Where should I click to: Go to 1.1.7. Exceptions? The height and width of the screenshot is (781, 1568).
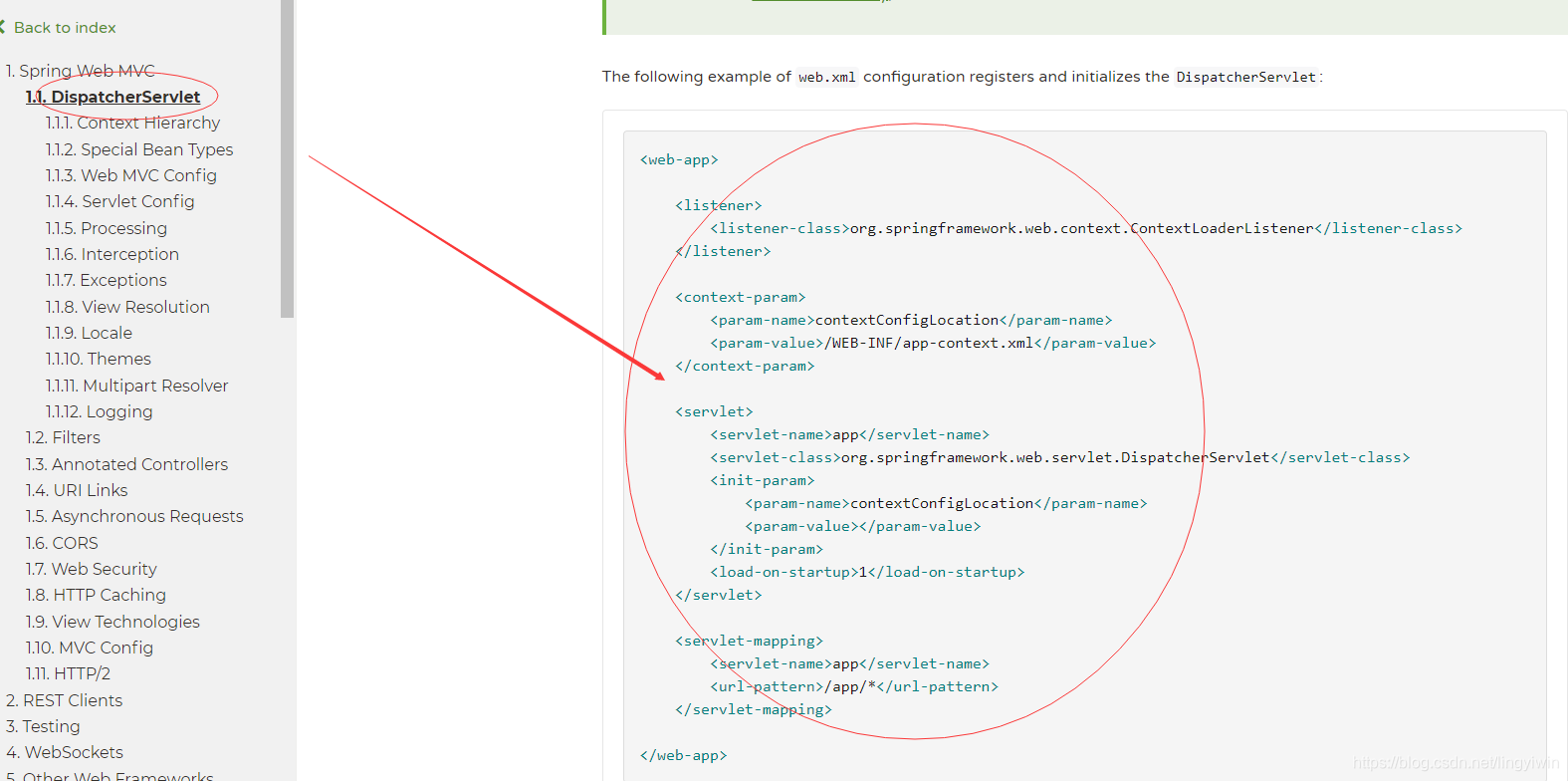pyautogui.click(x=107, y=280)
